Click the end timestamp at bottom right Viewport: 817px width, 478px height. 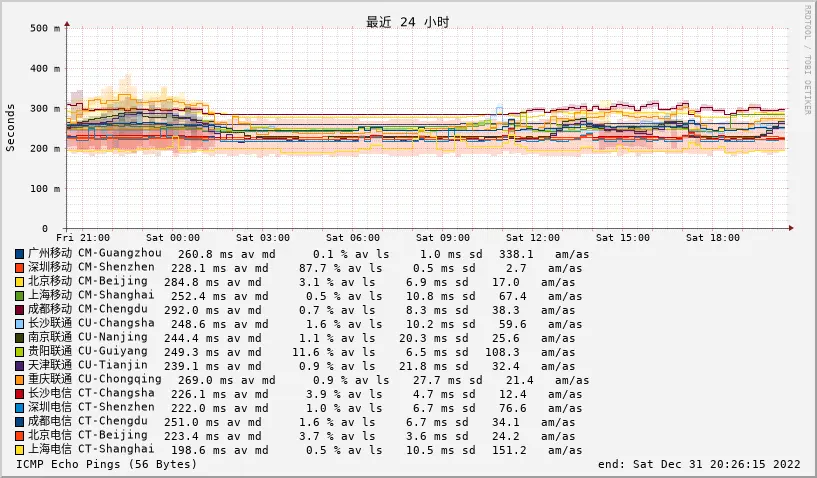pos(699,464)
